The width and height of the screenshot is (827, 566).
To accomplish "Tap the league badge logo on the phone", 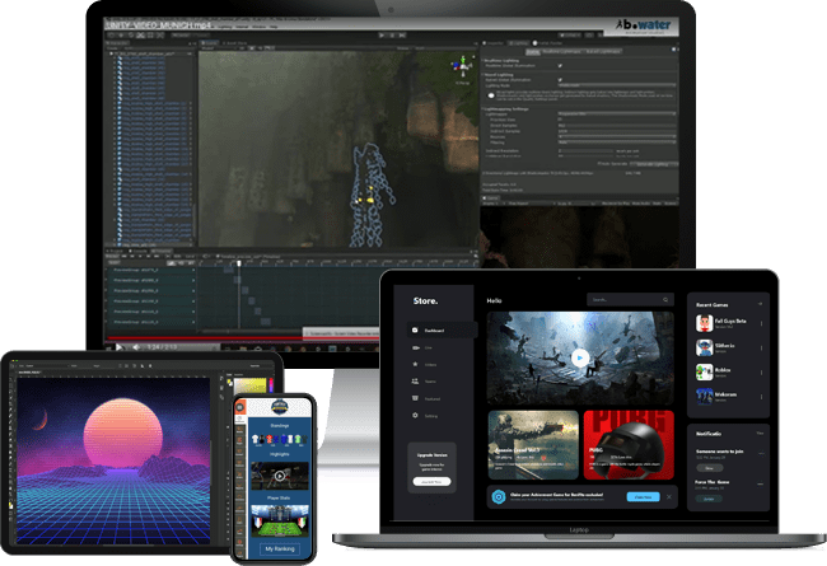I will (x=279, y=407).
